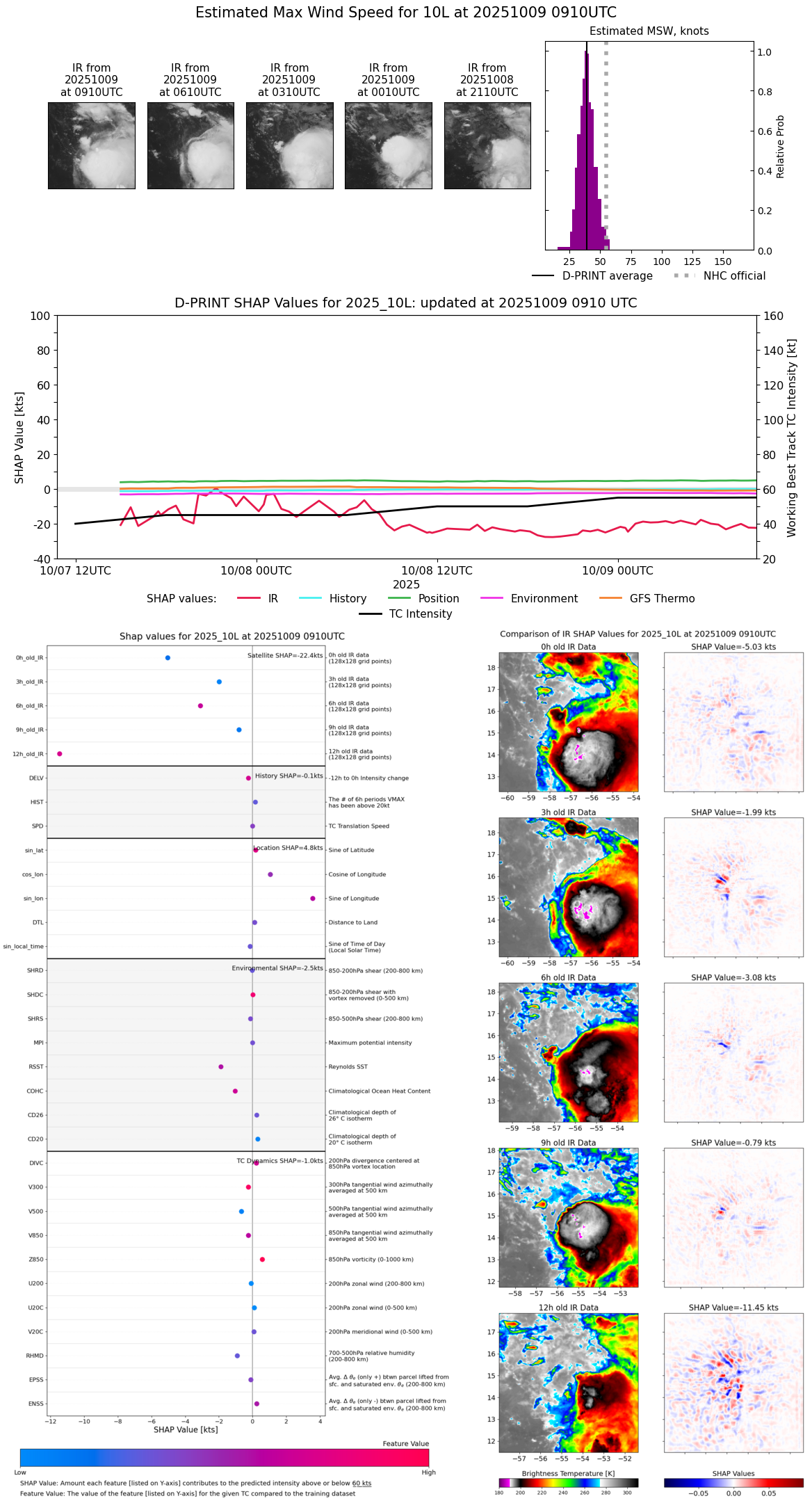Viewport: 812px width, 1501px height.
Task: Click the IR legend line marker
Action: tap(249, 598)
